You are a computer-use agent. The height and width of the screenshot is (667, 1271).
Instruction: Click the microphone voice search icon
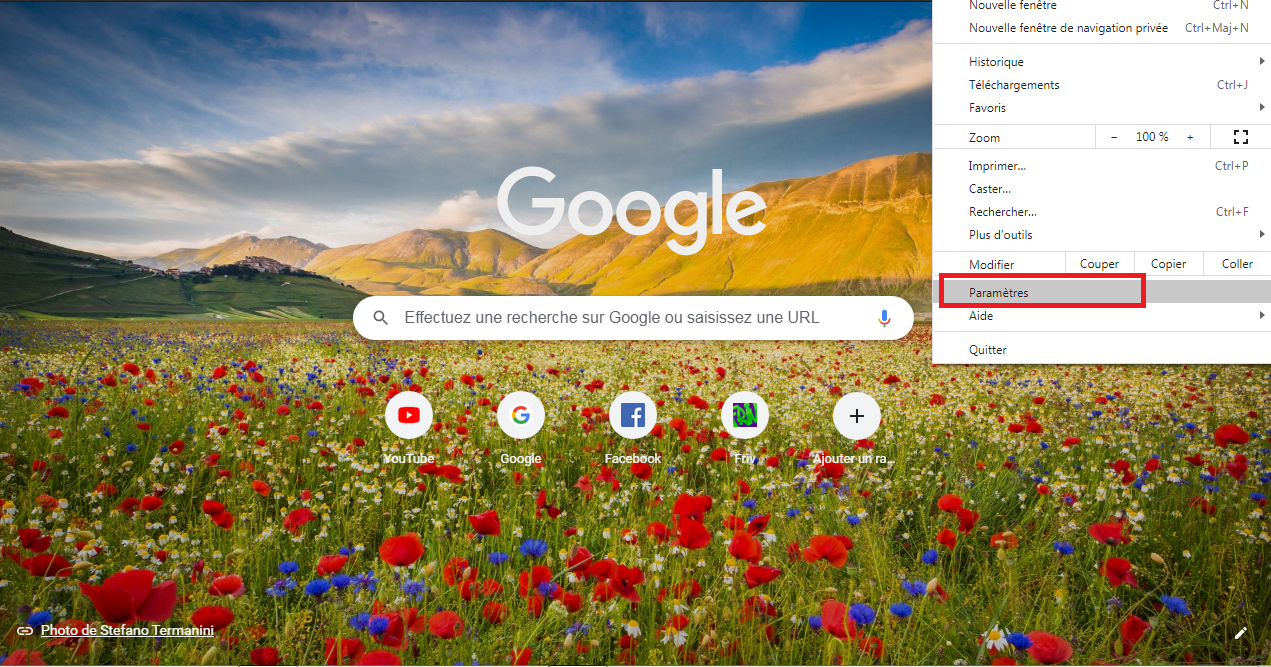coord(884,318)
